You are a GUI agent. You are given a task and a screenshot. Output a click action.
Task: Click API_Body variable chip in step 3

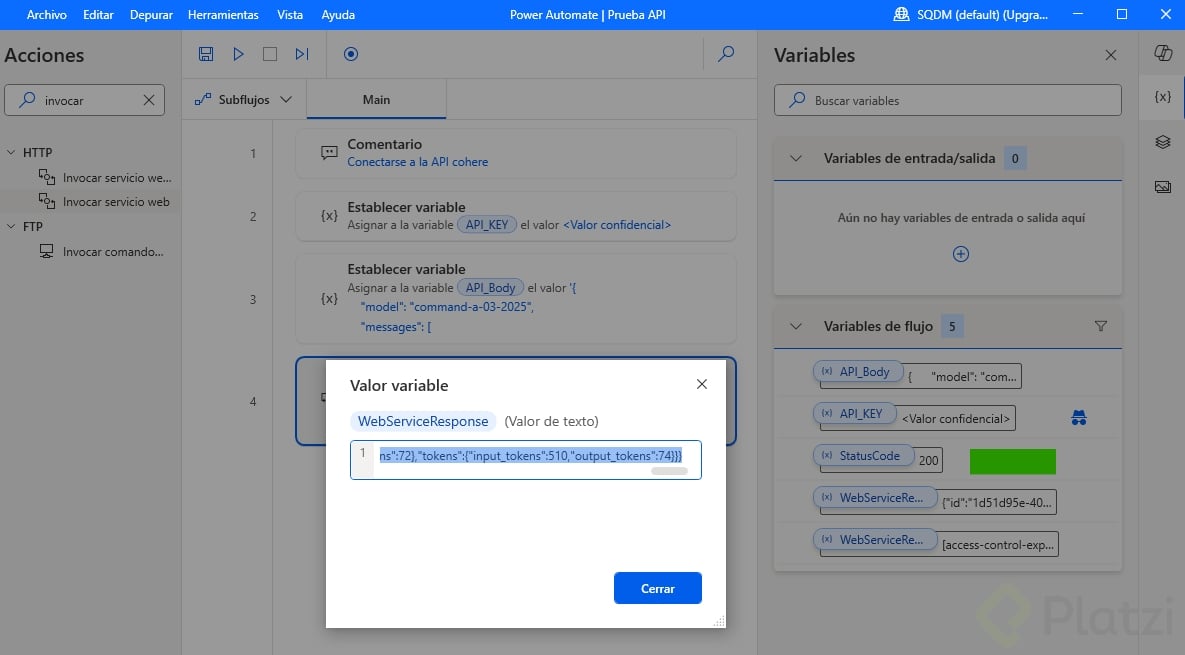pos(490,288)
